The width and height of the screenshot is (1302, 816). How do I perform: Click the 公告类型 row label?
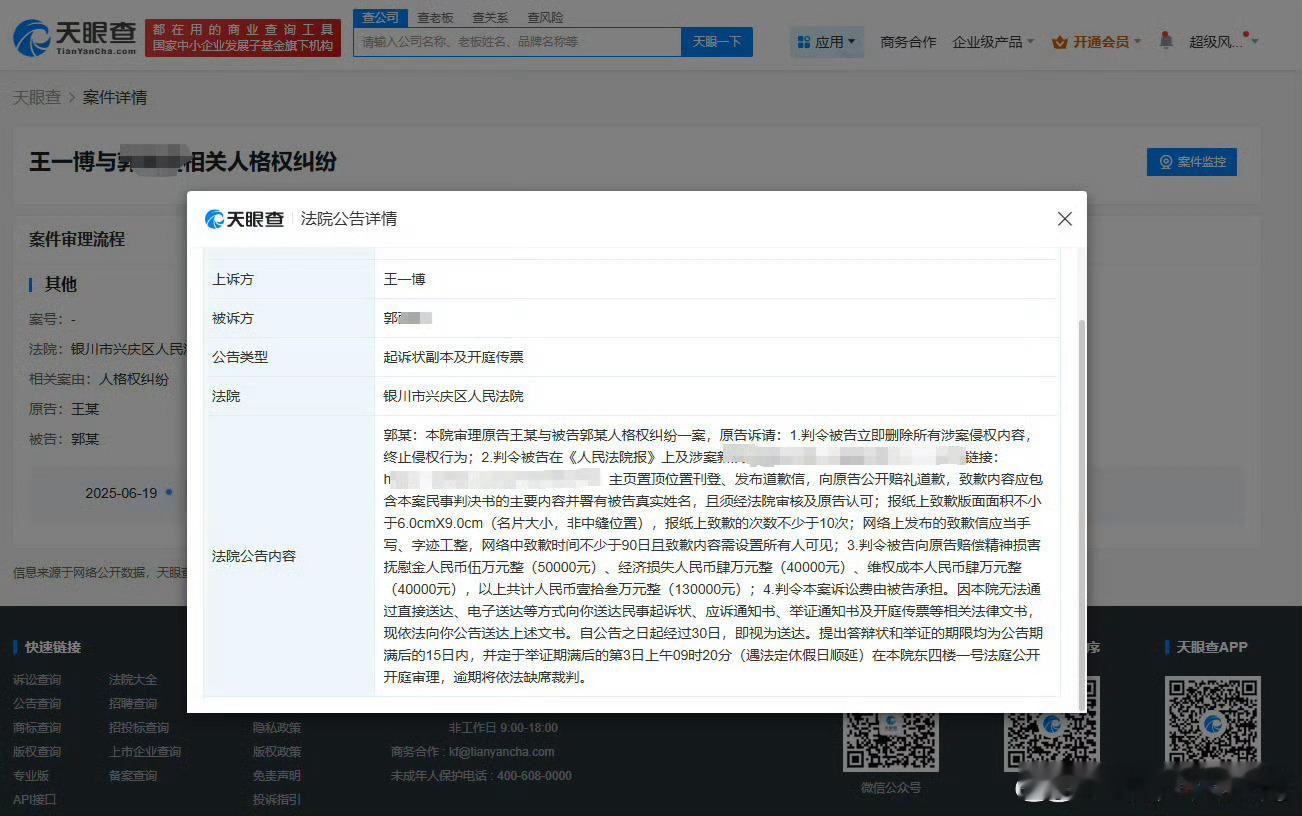[240, 357]
